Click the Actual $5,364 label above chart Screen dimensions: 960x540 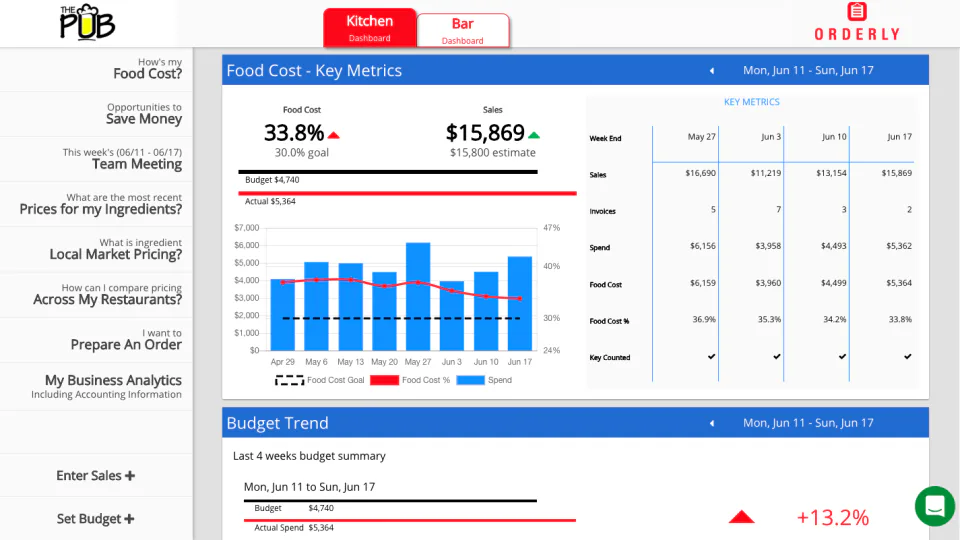pyautogui.click(x=270, y=201)
